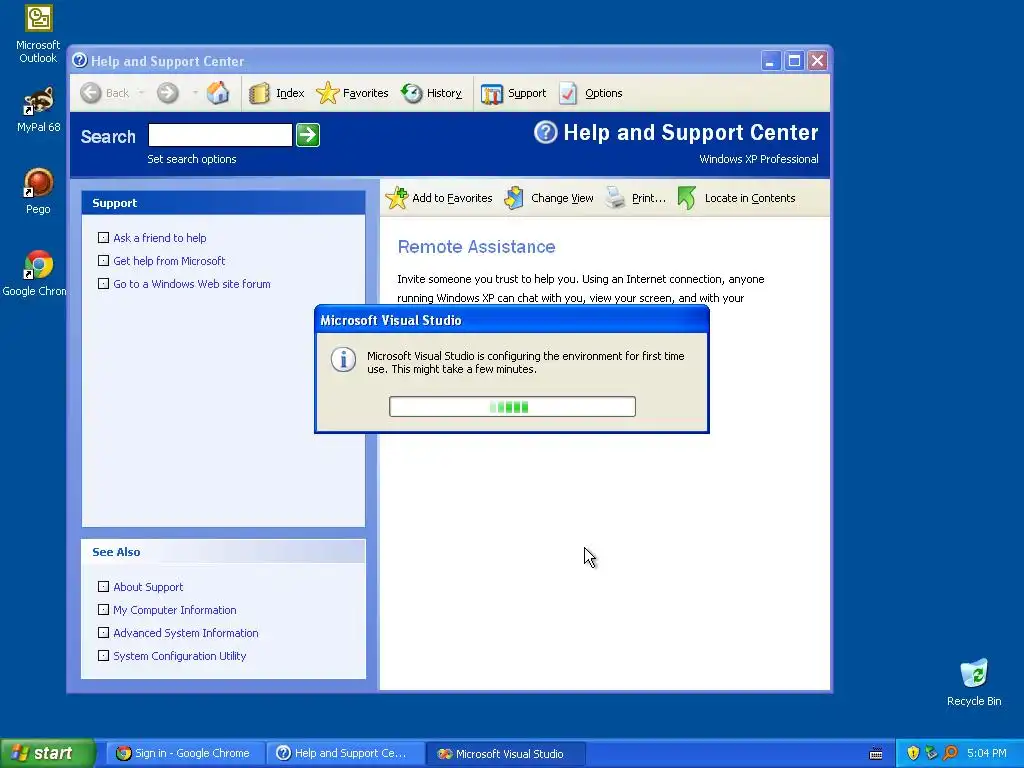Open About Support link
The height and width of the screenshot is (768, 1024).
pyautogui.click(x=148, y=586)
